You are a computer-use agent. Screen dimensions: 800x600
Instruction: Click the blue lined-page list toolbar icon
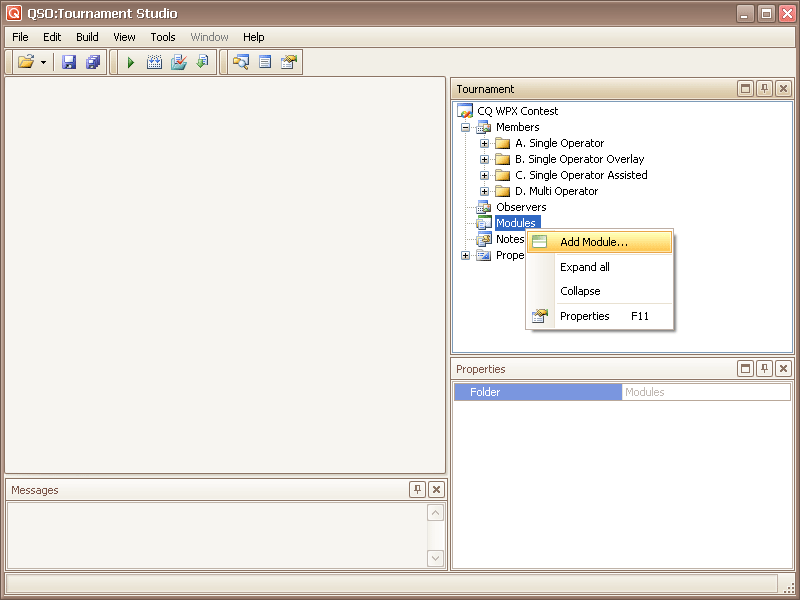pyautogui.click(x=265, y=62)
